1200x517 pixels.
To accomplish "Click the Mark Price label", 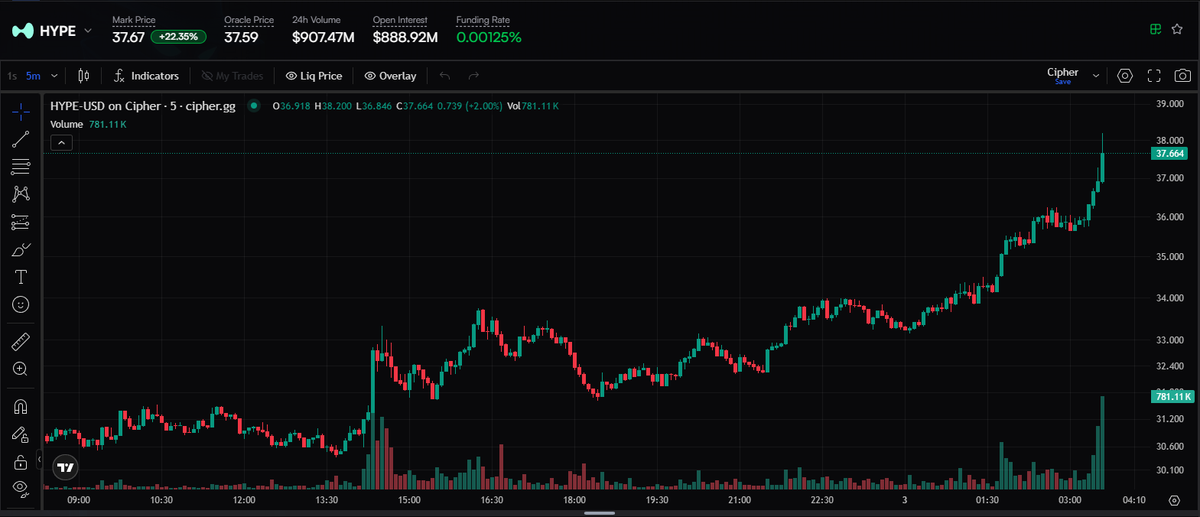I will click(x=134, y=20).
